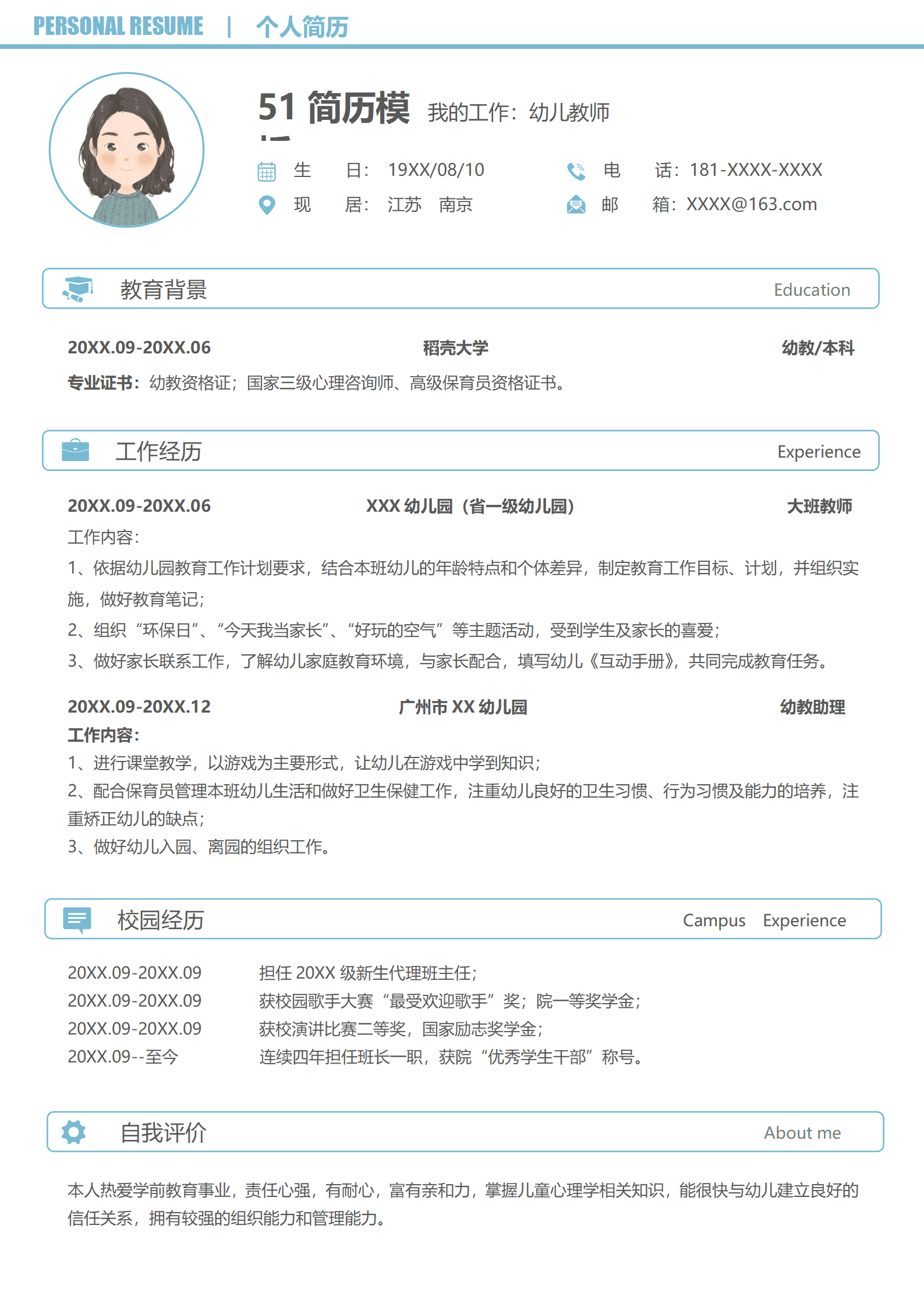Select the name 51 简历模
This screenshot has width=924, height=1307.
coord(334,108)
